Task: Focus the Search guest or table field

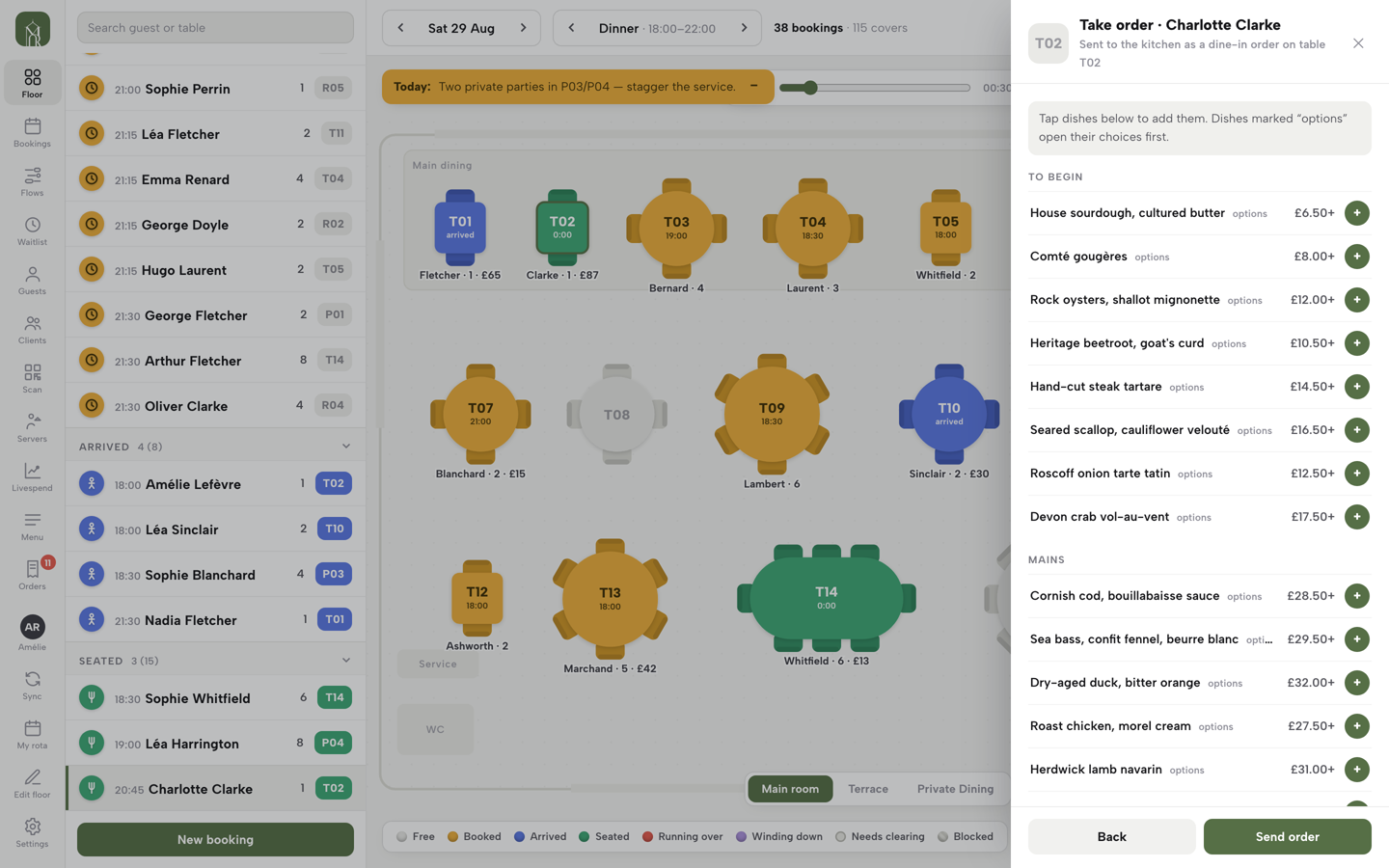Action: pos(215,28)
